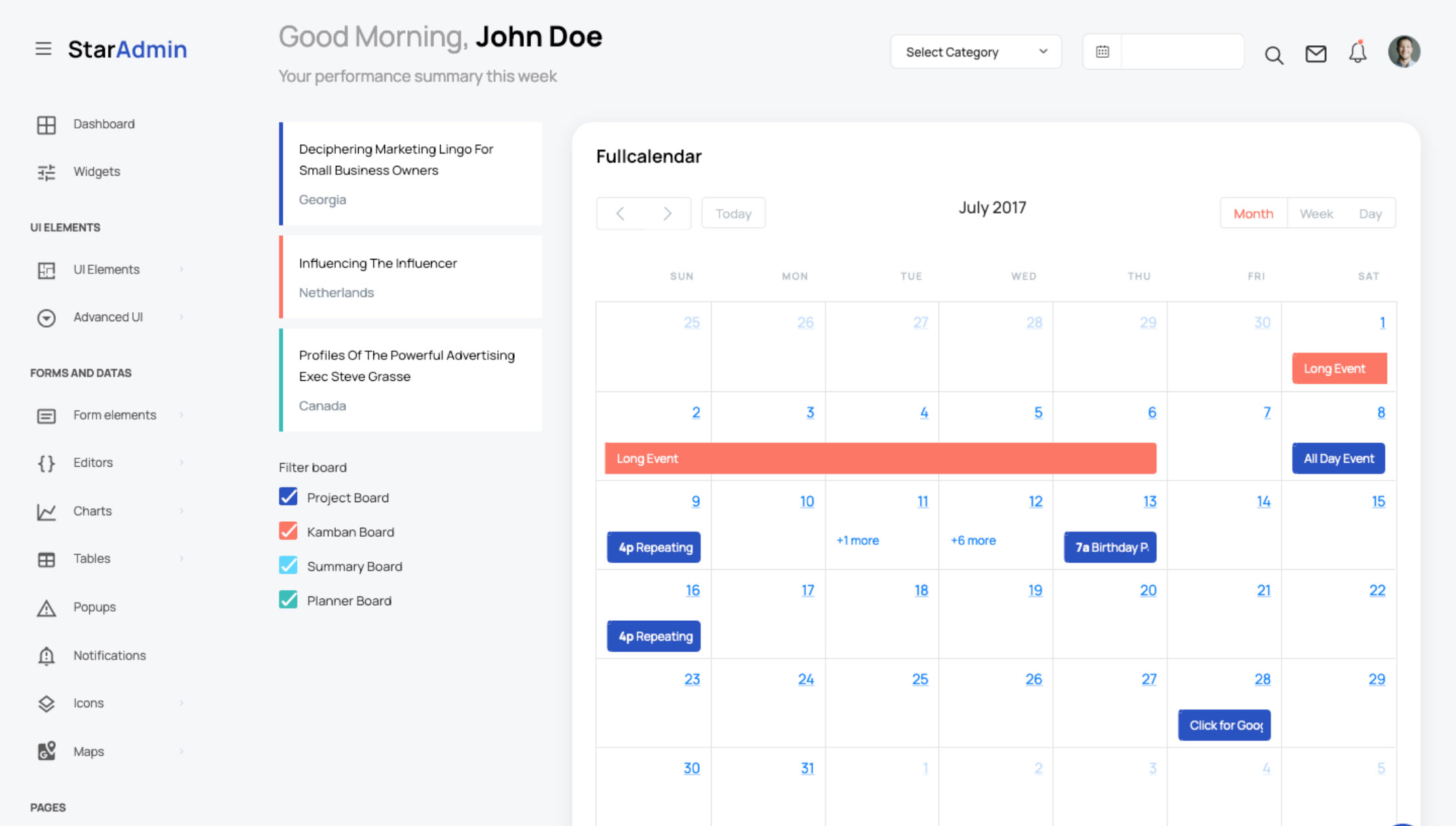Click the Today button
Viewport: 1456px width, 826px height.
(x=733, y=214)
